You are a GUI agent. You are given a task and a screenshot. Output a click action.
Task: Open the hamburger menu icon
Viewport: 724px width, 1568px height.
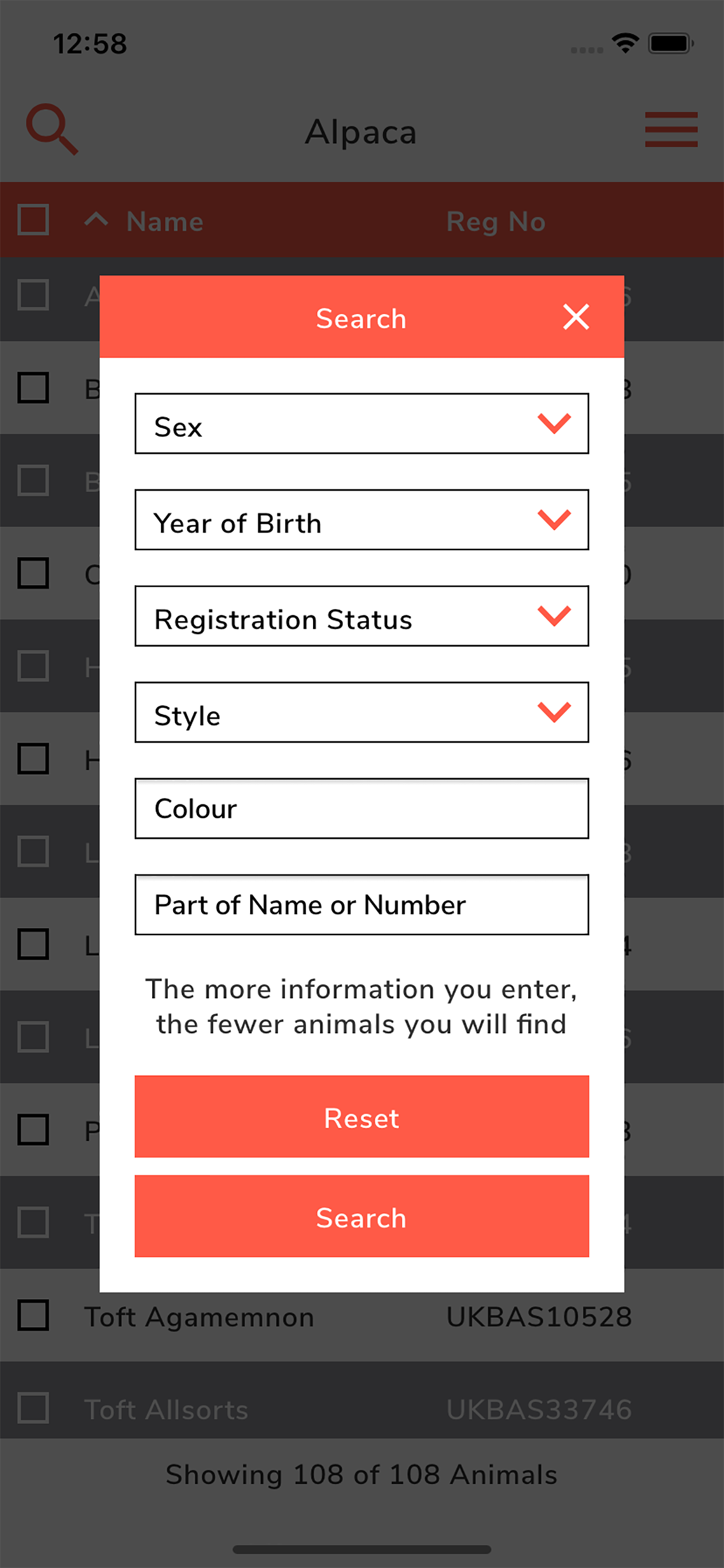[x=671, y=129]
